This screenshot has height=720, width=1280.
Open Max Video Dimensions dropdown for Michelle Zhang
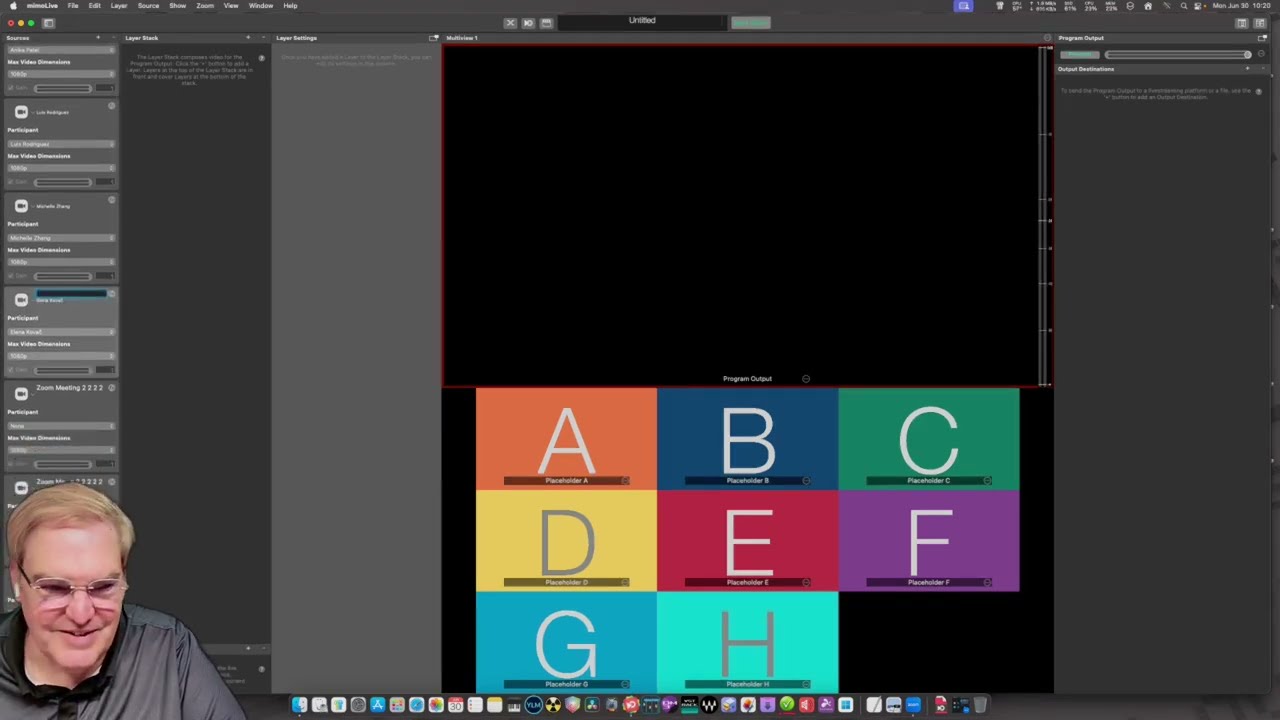tap(61, 262)
